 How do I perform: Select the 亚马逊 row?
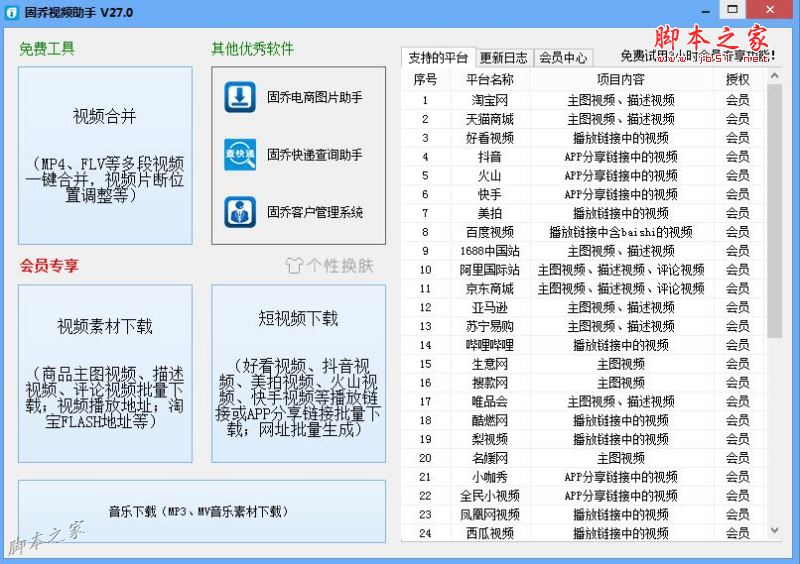click(x=583, y=307)
